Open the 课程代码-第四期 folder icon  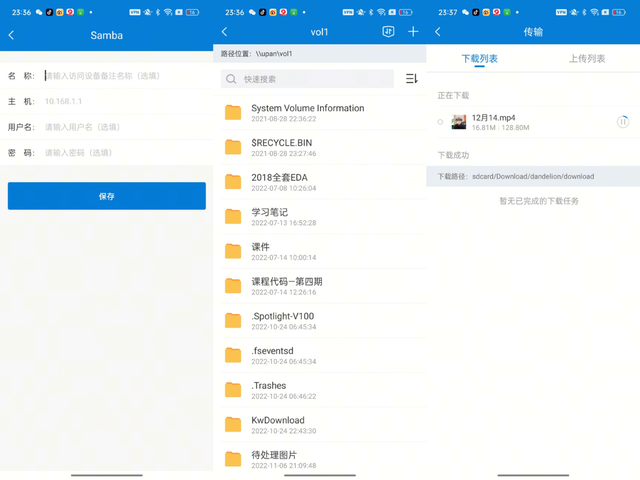(233, 286)
